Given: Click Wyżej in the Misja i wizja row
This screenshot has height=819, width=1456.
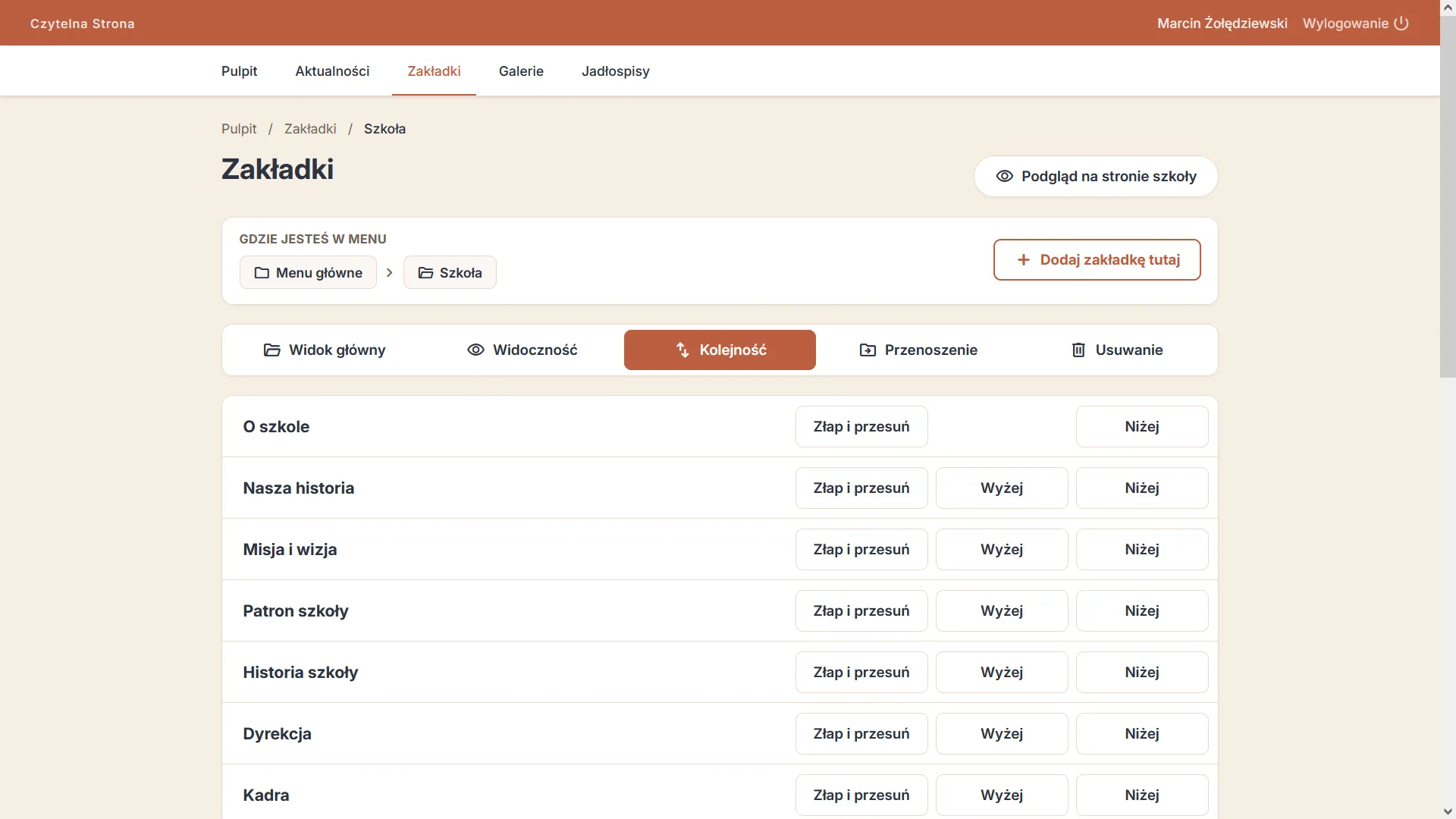Looking at the screenshot, I should pos(1002,549).
